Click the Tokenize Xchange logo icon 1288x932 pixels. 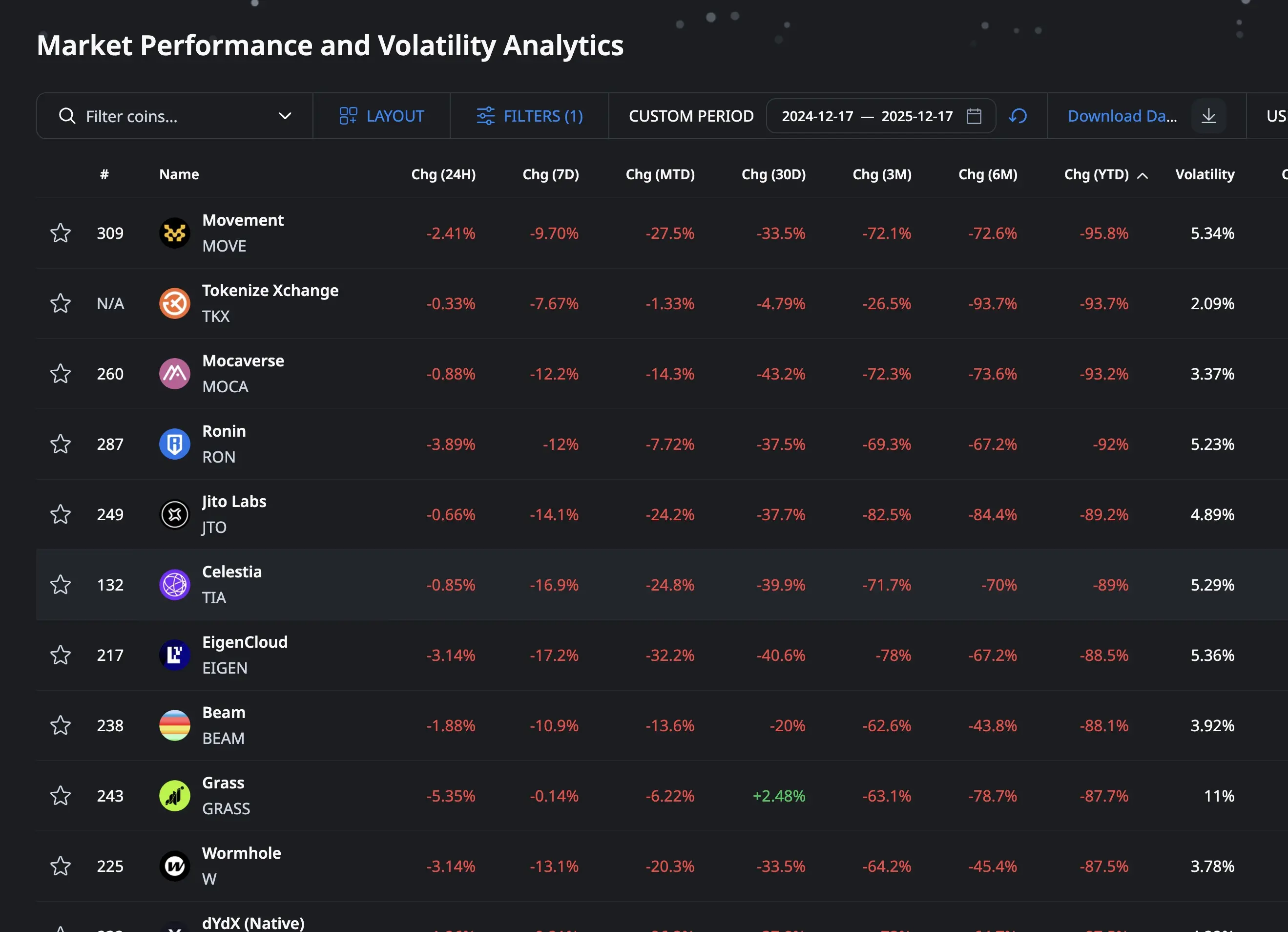tap(174, 303)
